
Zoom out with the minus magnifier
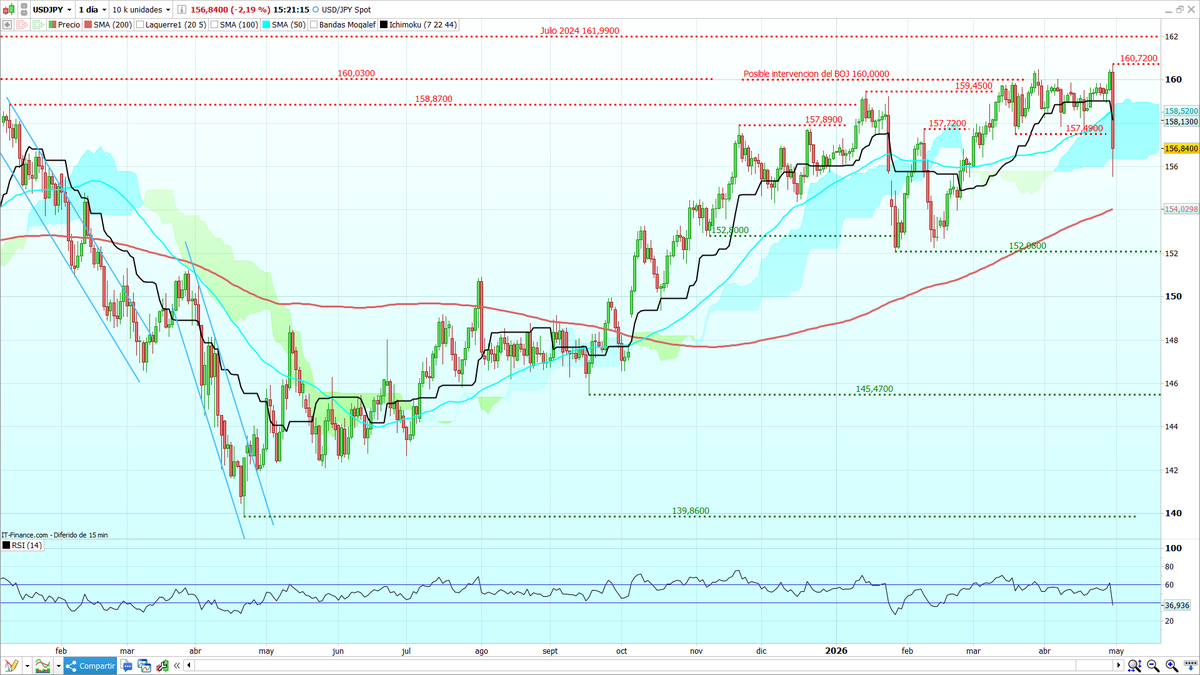click(x=1153, y=666)
